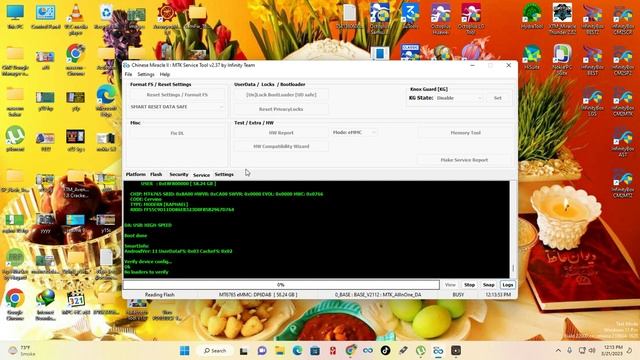Launch Hydra Tool desktop shortcut
Screen dimensions: 640x360
pyautogui.click(x=532, y=16)
